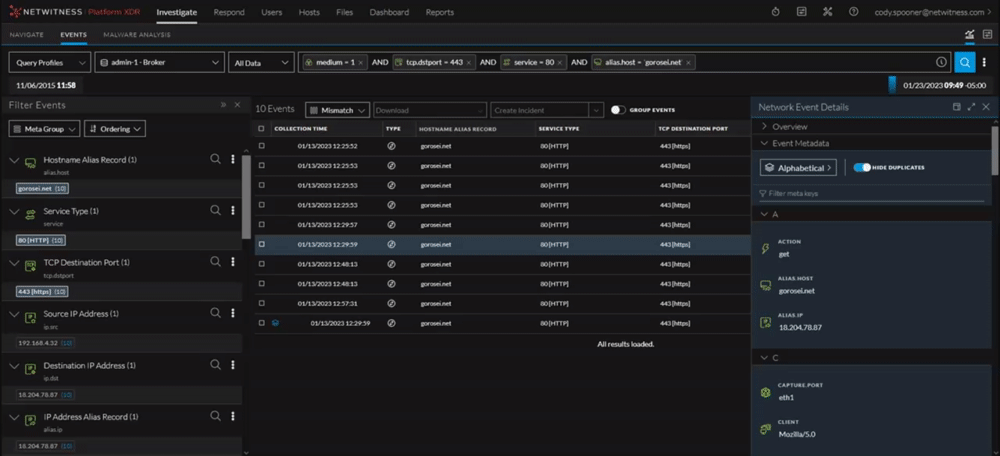This screenshot has width=1000, height=456.
Task: Open options menu for IP Address Alias Record
Action: click(233, 416)
